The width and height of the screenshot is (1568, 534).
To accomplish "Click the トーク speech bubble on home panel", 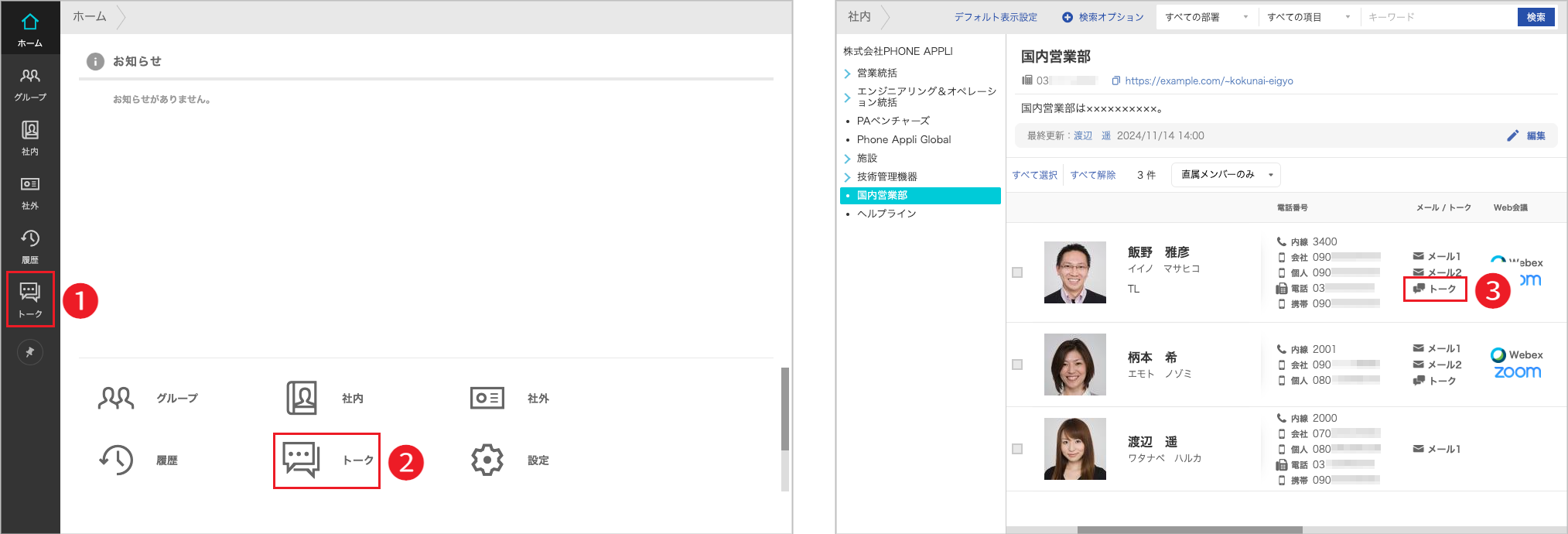I will pyautogui.click(x=302, y=460).
